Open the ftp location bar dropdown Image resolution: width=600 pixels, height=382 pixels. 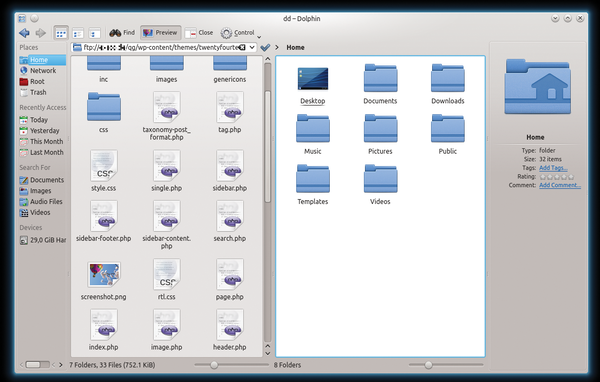[252, 47]
